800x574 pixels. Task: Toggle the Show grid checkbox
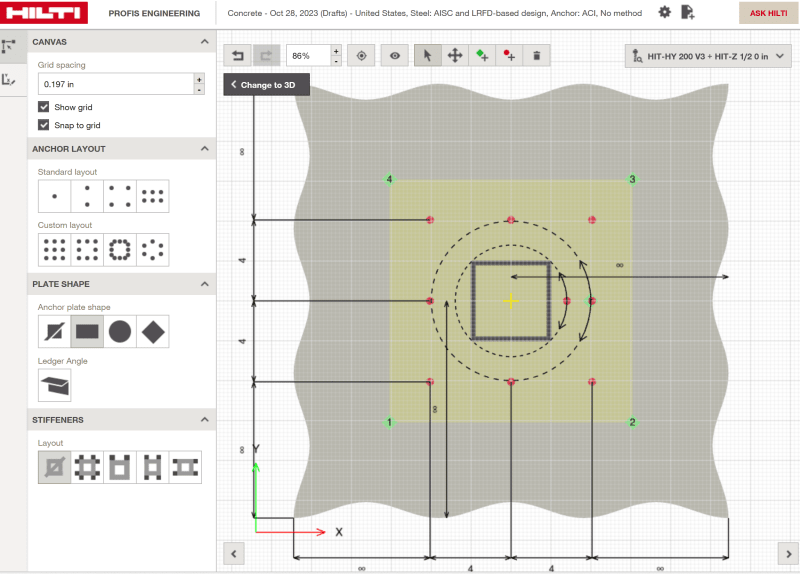(44, 107)
